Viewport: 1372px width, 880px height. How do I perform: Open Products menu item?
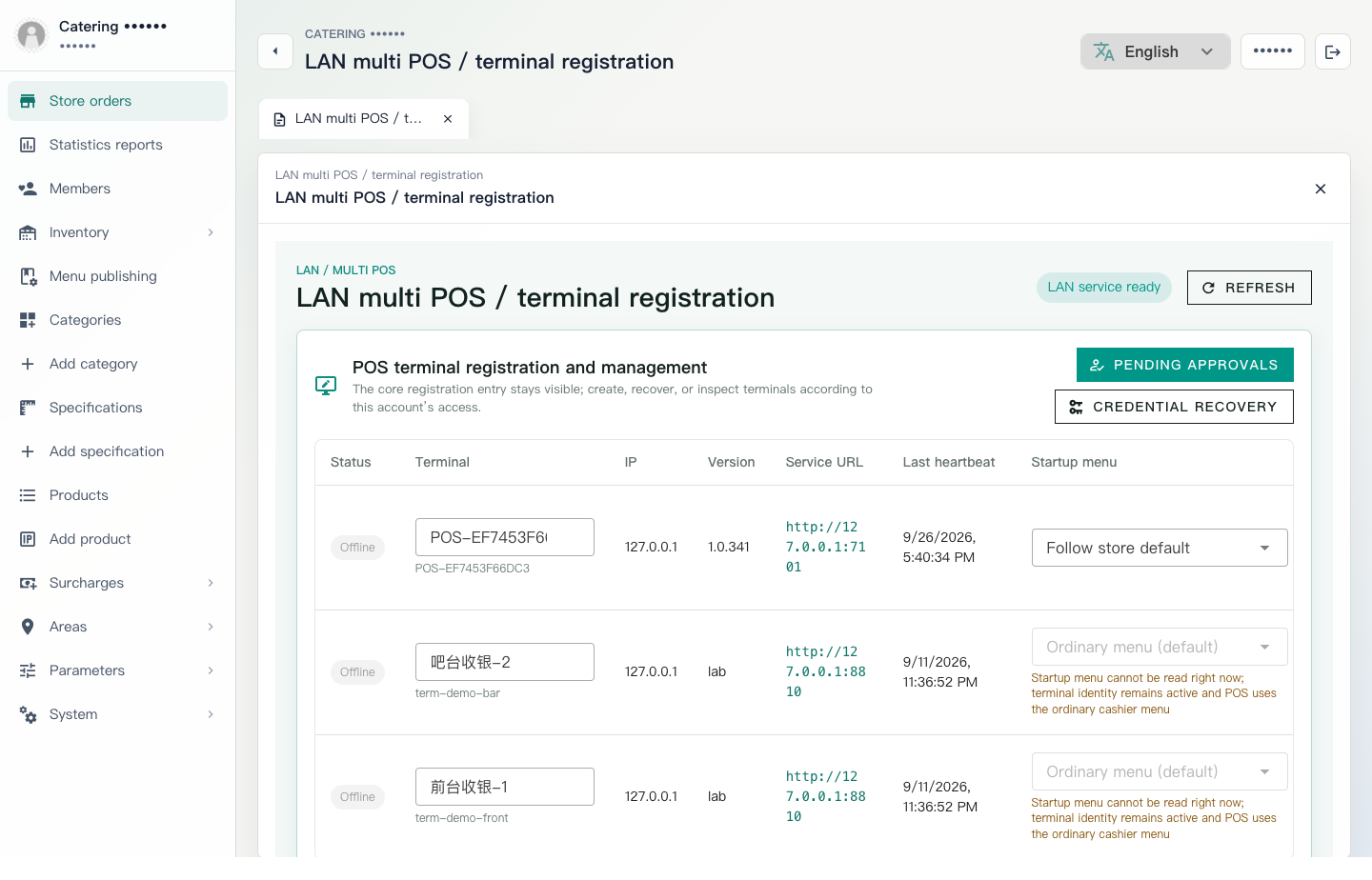click(x=117, y=495)
